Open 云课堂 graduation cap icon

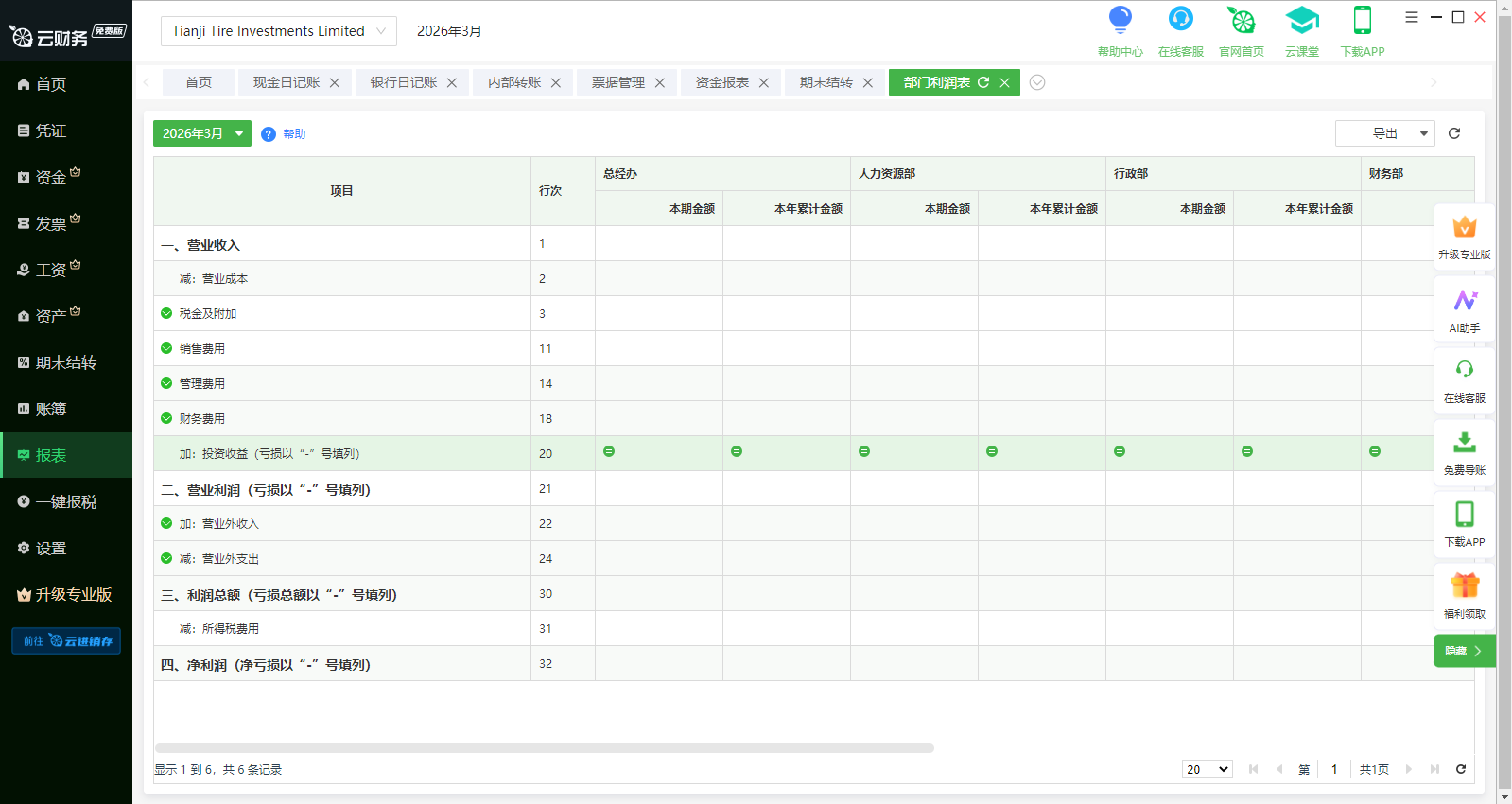[1301, 21]
